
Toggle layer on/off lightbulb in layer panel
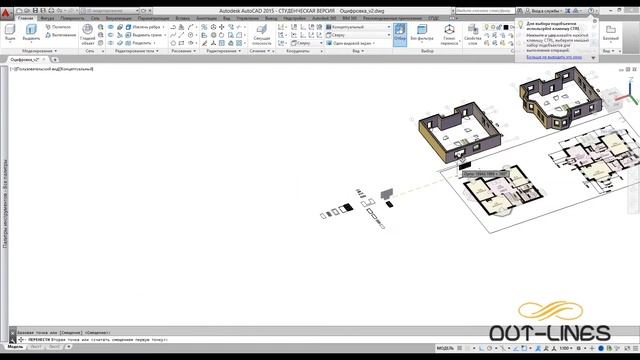(x=487, y=27)
